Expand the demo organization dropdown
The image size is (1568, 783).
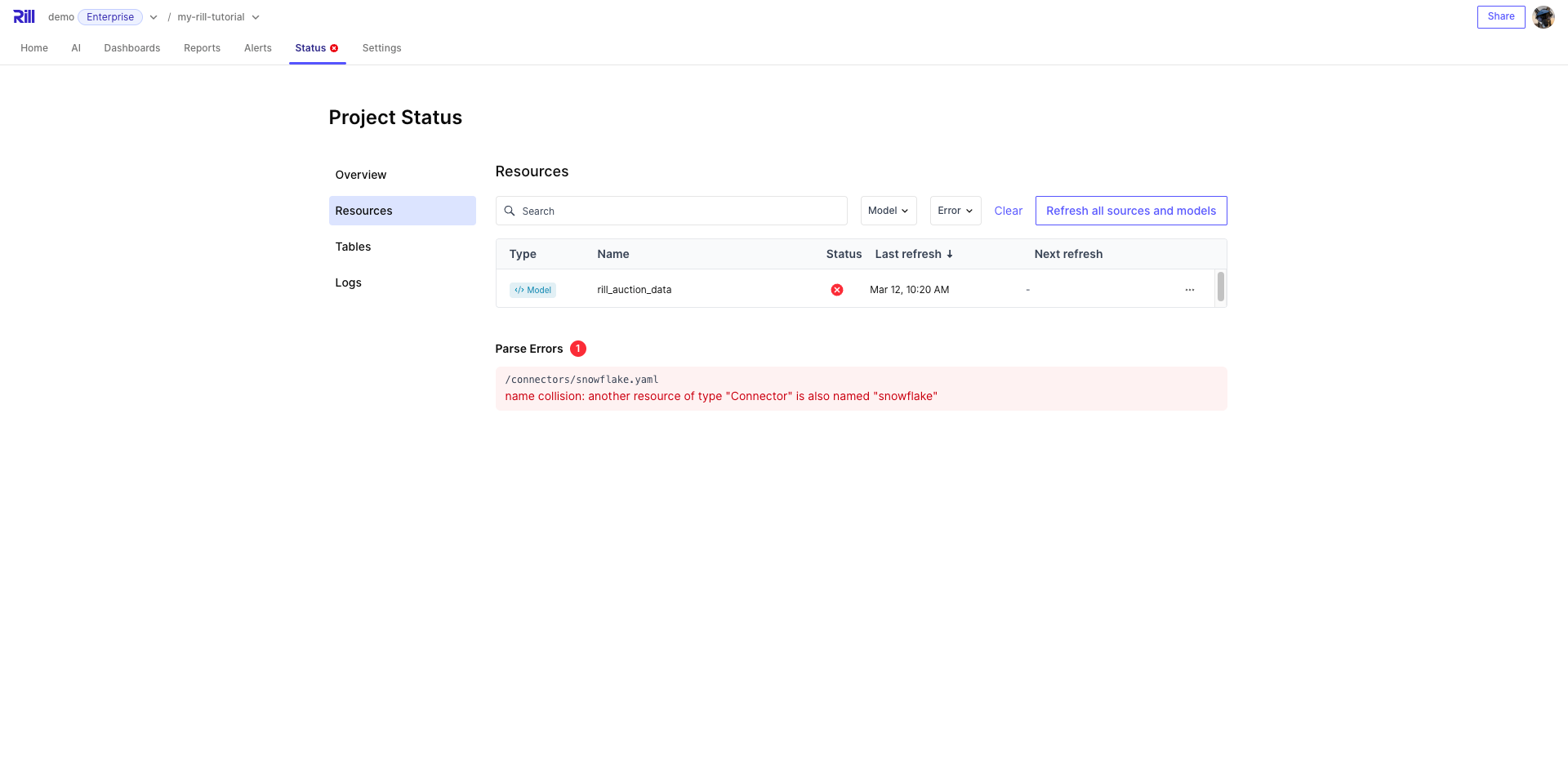[154, 17]
